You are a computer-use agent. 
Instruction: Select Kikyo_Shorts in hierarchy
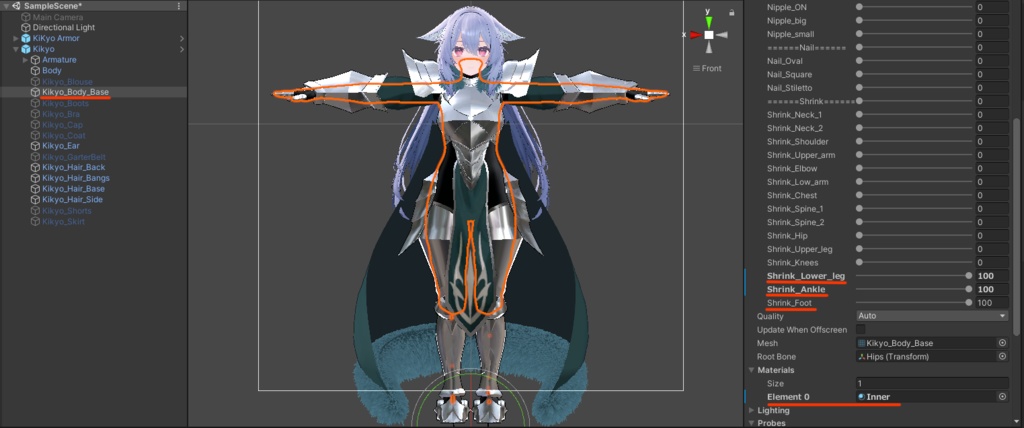pos(67,211)
